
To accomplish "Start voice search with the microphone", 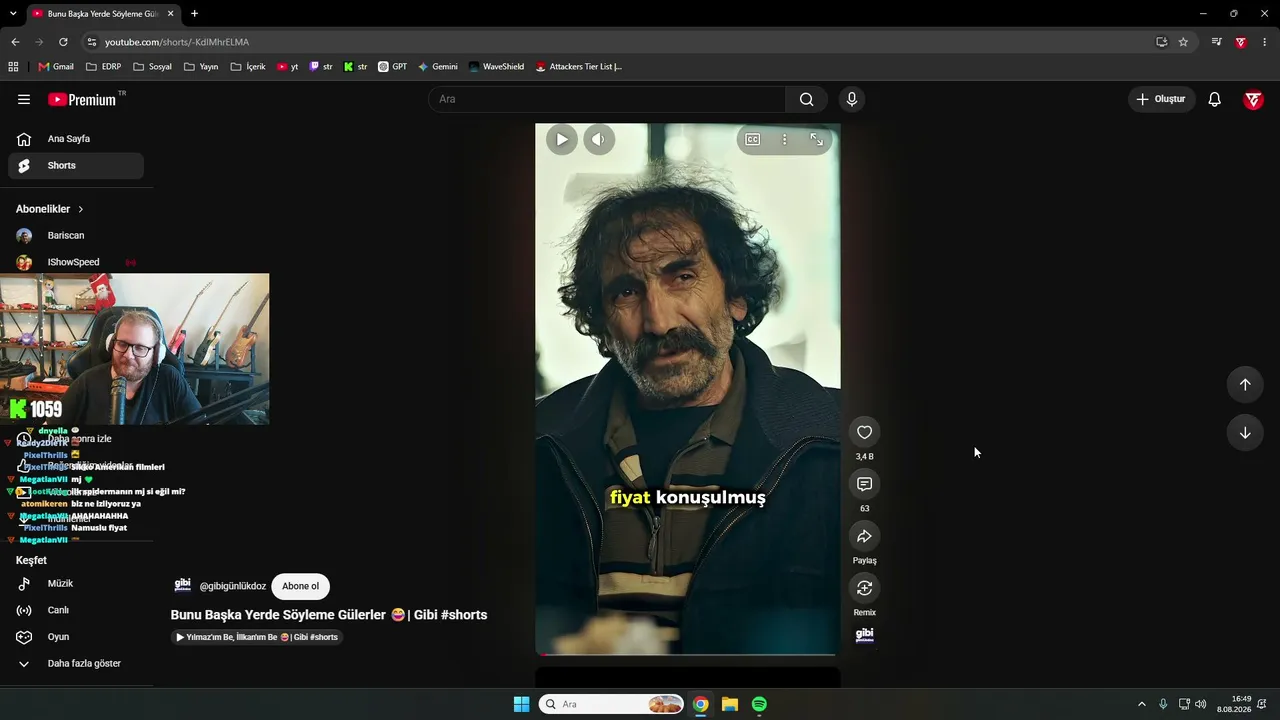I will point(852,99).
